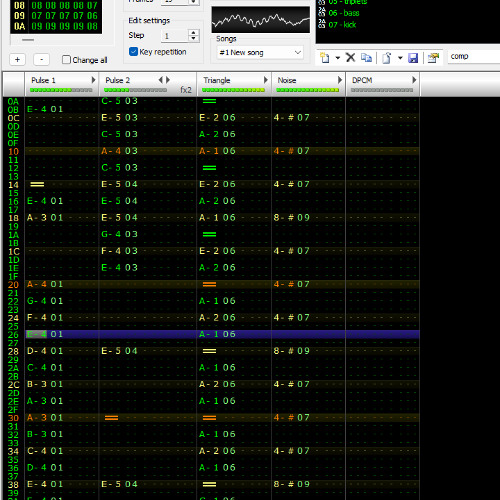Expand the new instrument type dropdown arrow

pos(338,58)
